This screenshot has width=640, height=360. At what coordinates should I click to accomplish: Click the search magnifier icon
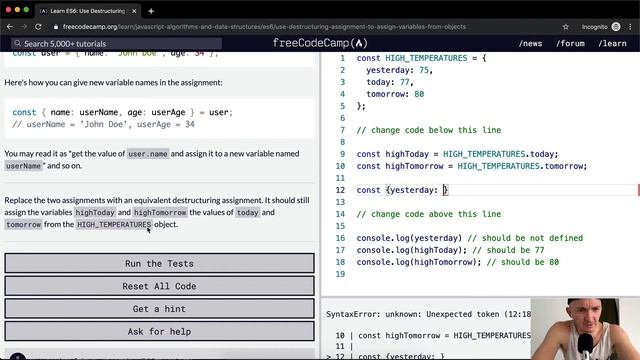click(17, 43)
